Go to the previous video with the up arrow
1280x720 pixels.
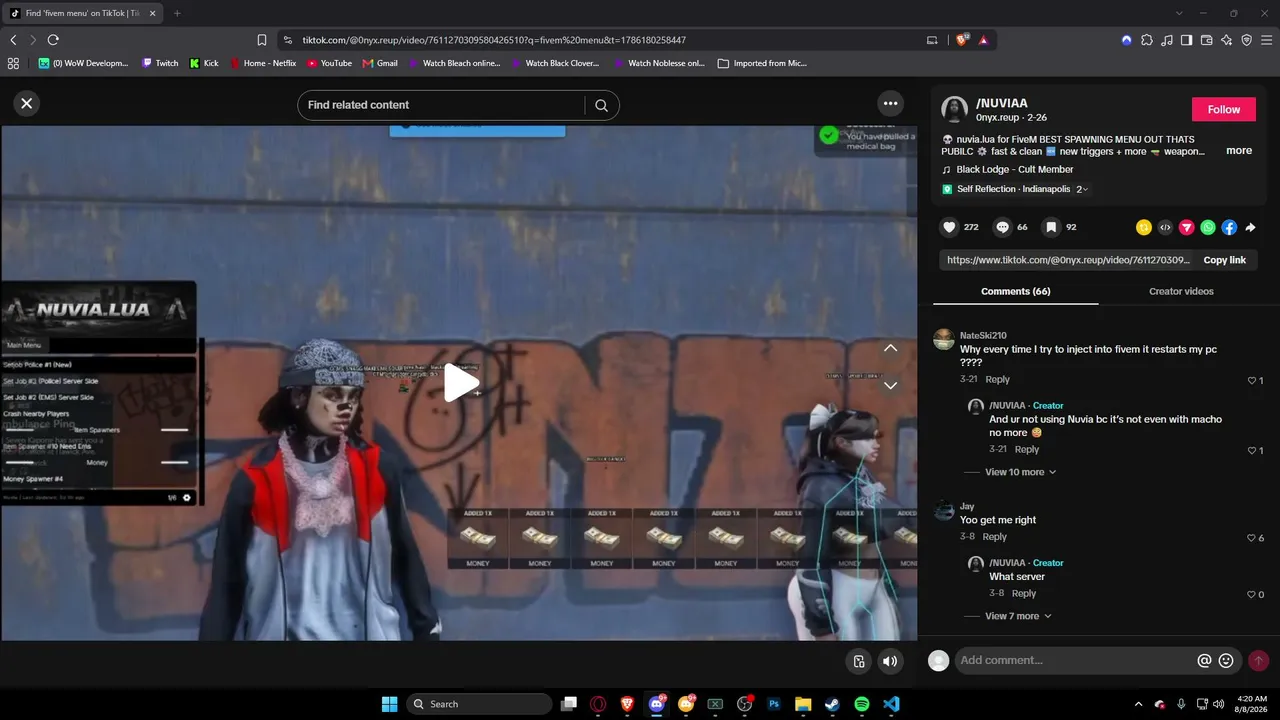pyautogui.click(x=890, y=348)
